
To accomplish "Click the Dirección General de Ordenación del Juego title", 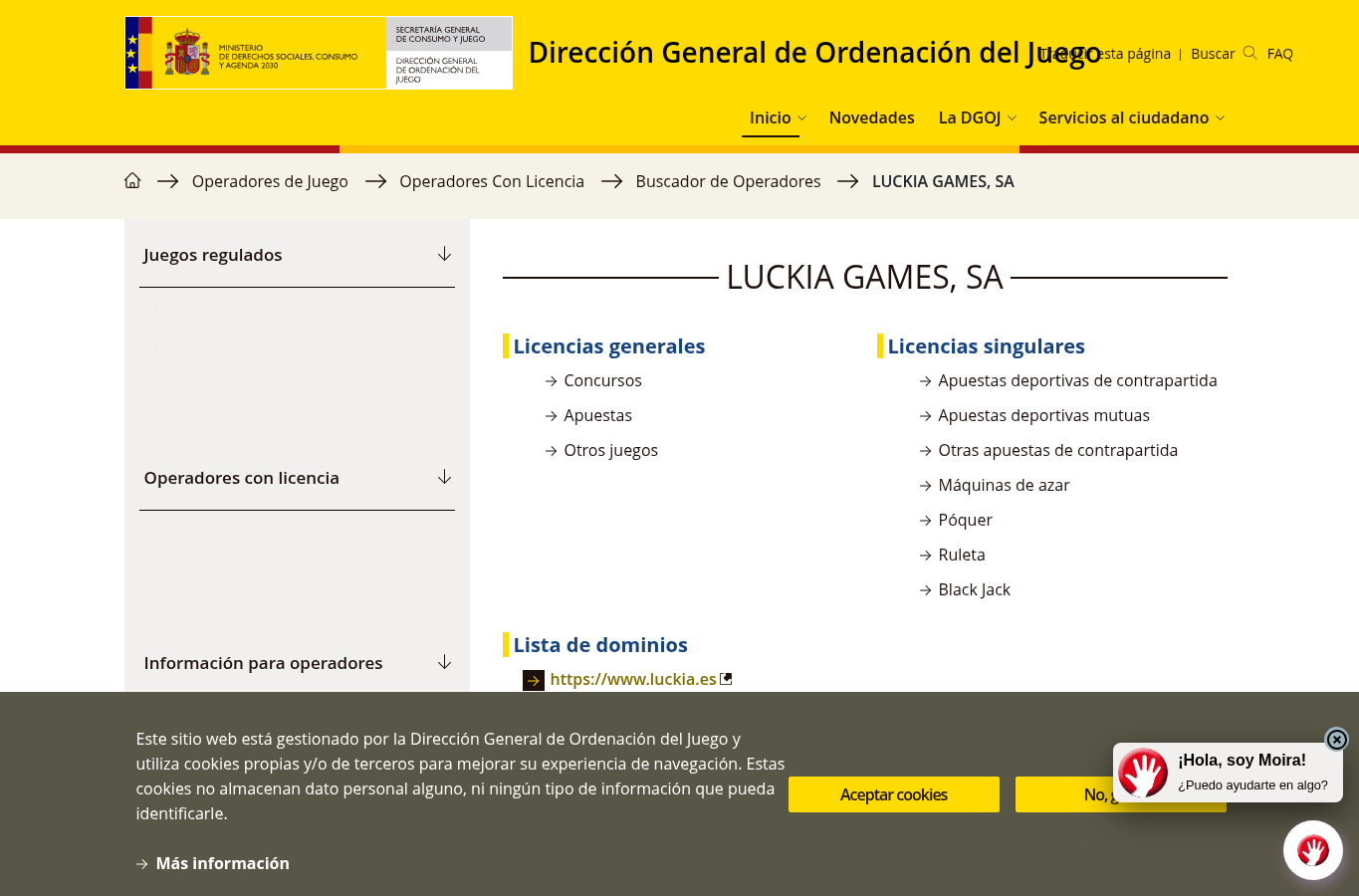I will tap(814, 53).
